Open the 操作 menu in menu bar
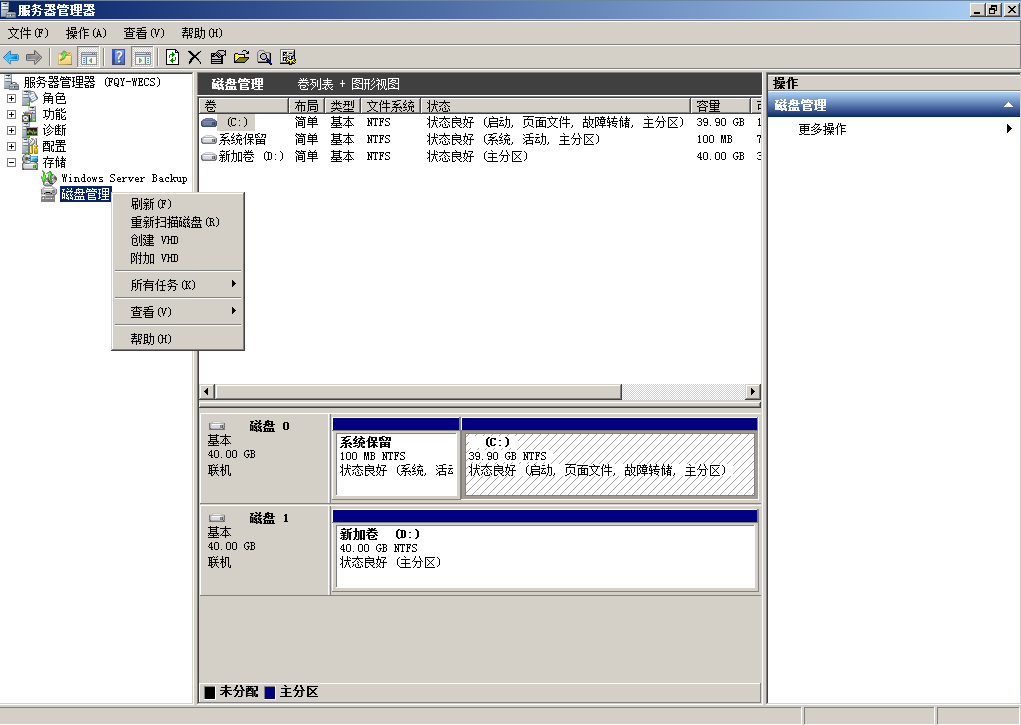The width and height of the screenshot is (1021, 725). coord(86,33)
